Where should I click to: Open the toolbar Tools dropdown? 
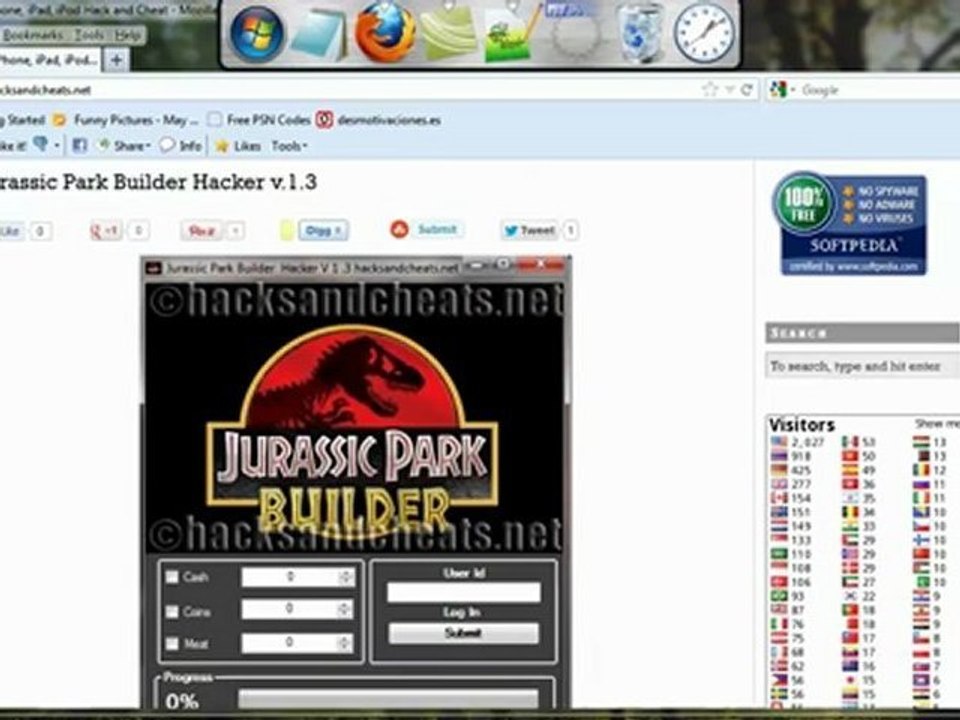[x=290, y=146]
